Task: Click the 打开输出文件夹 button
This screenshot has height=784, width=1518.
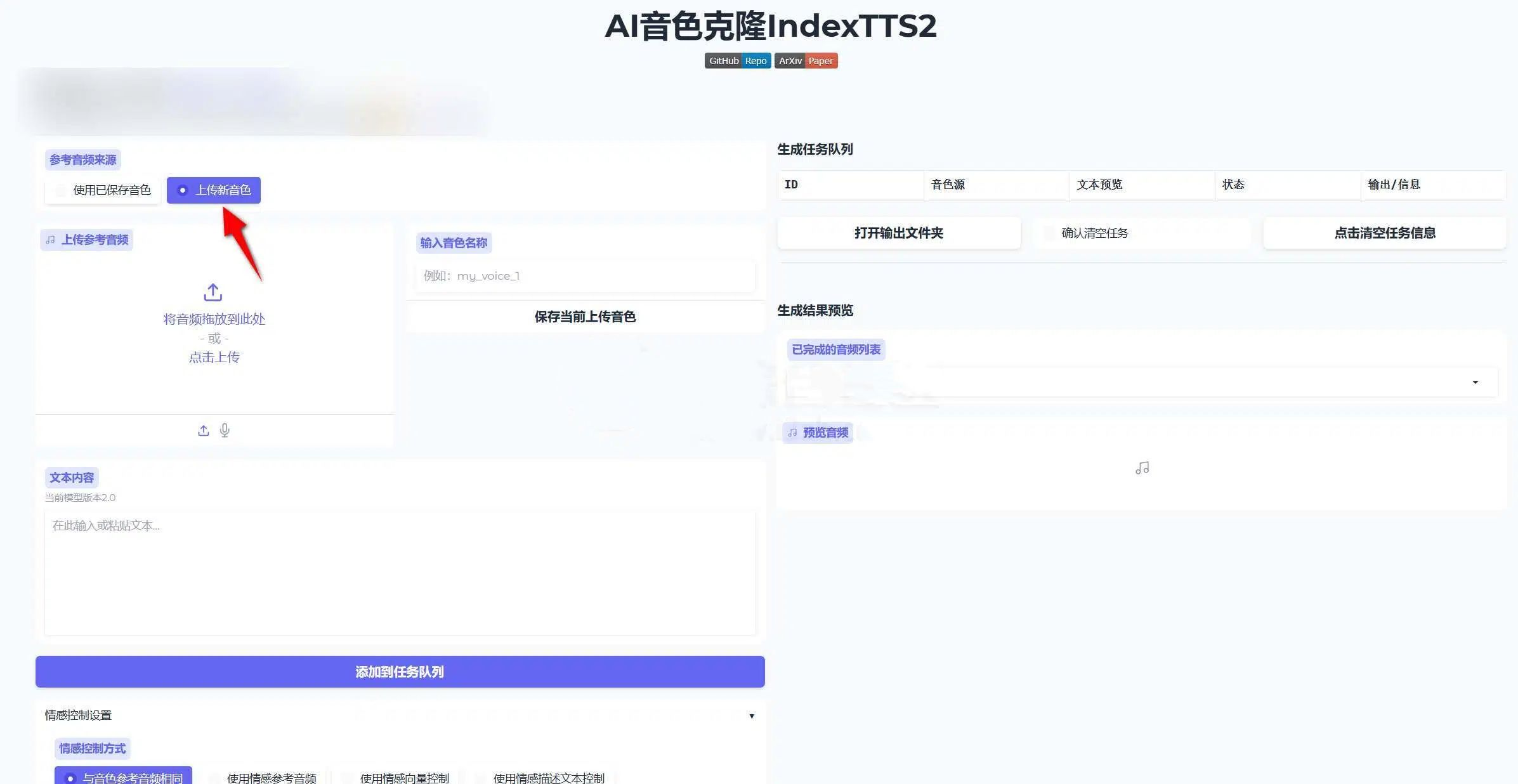Action: coord(898,233)
